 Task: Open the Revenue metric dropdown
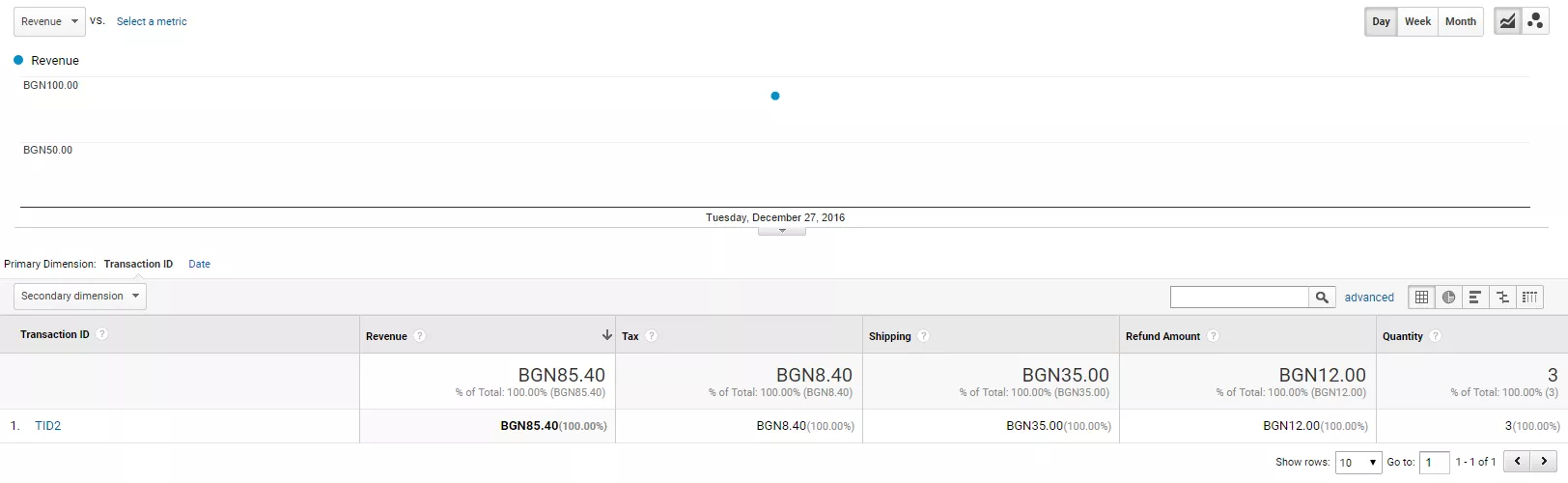(49, 21)
